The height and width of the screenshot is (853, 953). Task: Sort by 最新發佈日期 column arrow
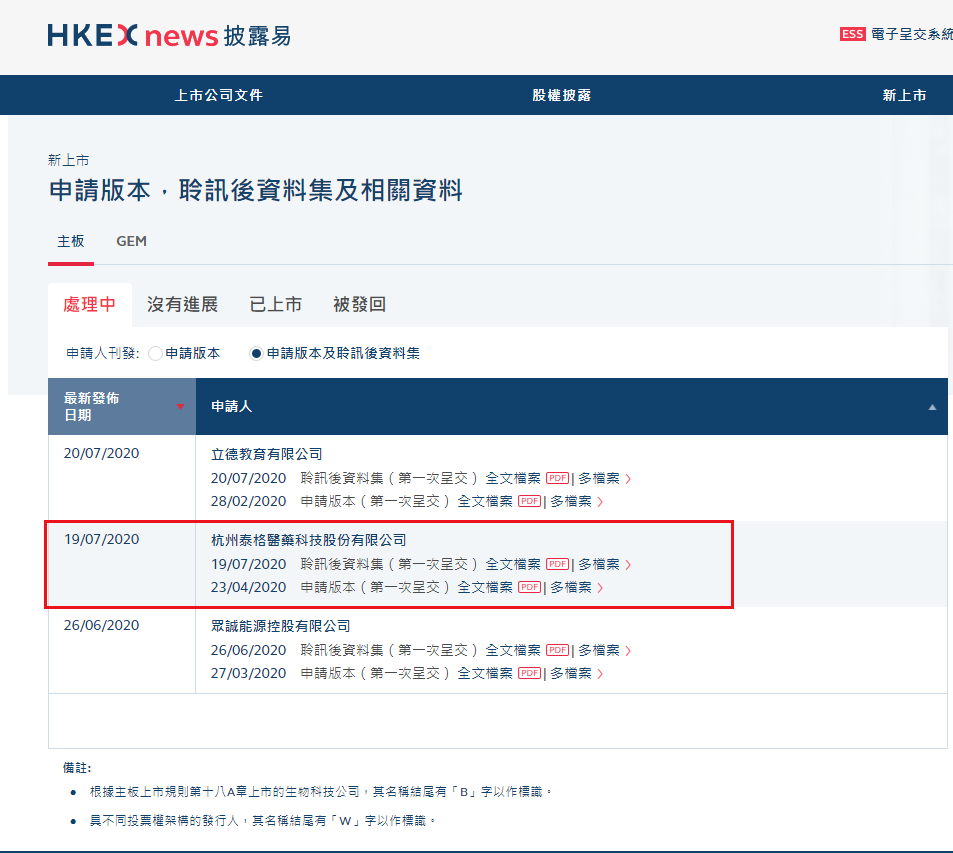tap(180, 406)
